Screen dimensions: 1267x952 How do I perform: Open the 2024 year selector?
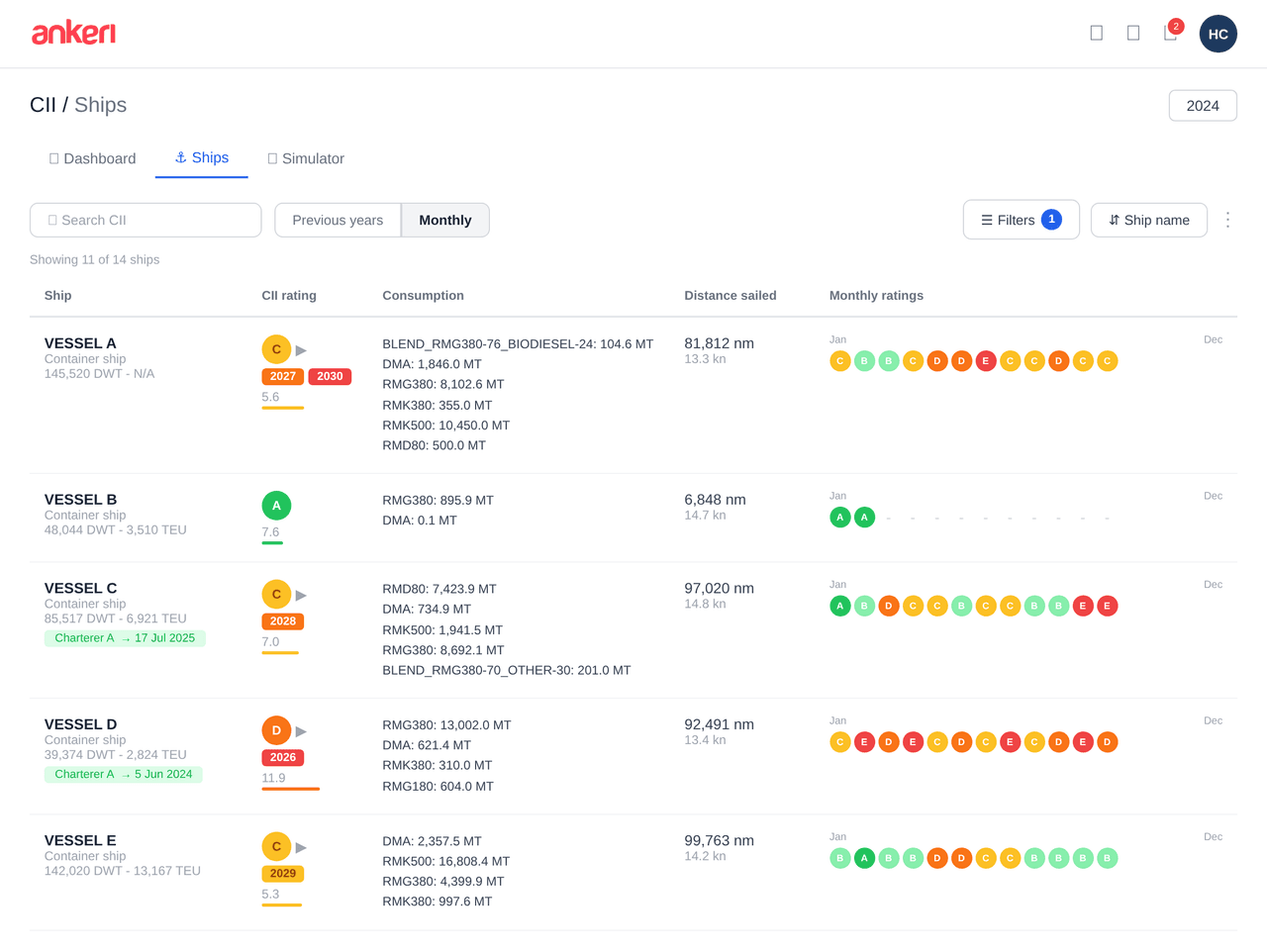1203,105
